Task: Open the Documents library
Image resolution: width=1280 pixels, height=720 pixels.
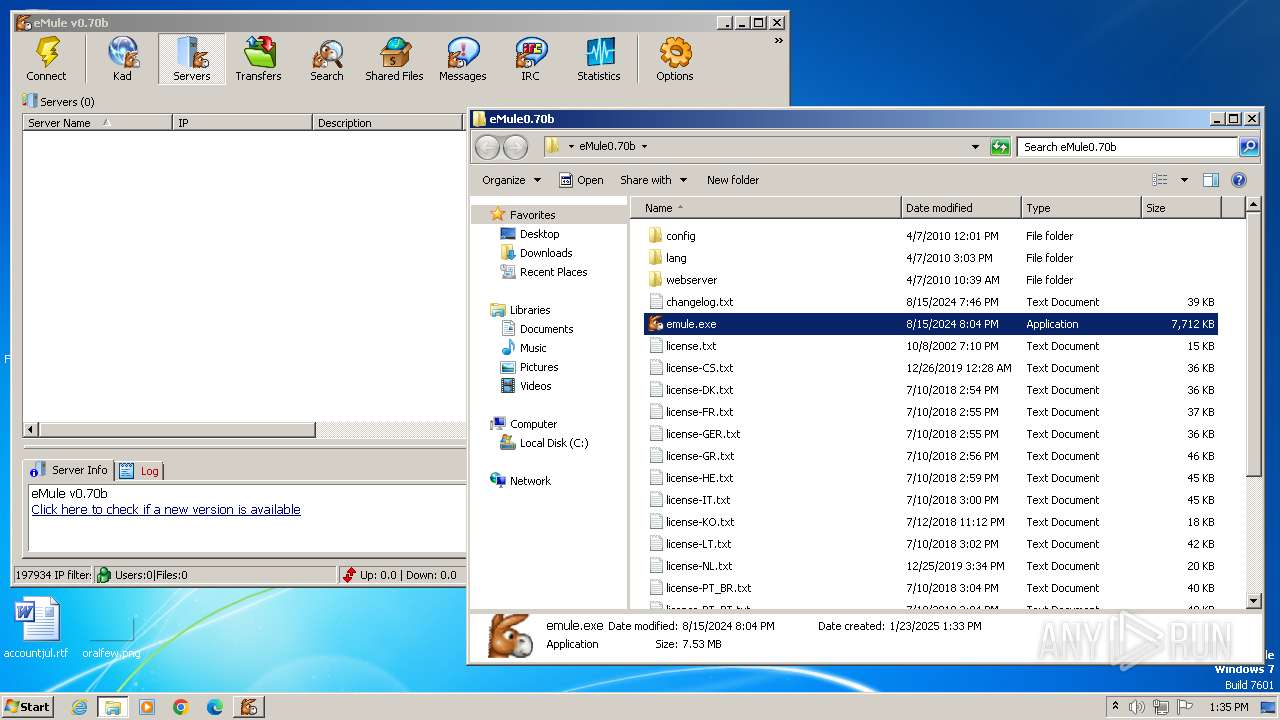Action: [x=546, y=329]
